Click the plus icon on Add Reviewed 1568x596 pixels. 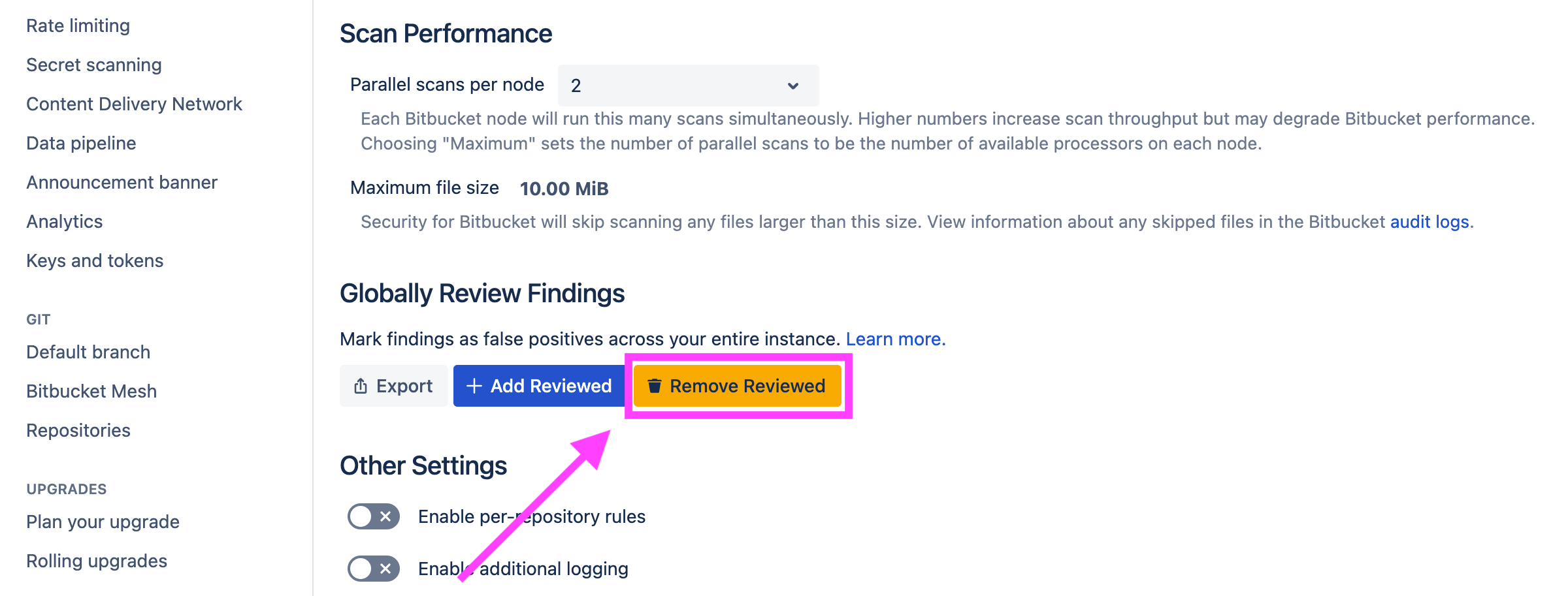(x=475, y=386)
